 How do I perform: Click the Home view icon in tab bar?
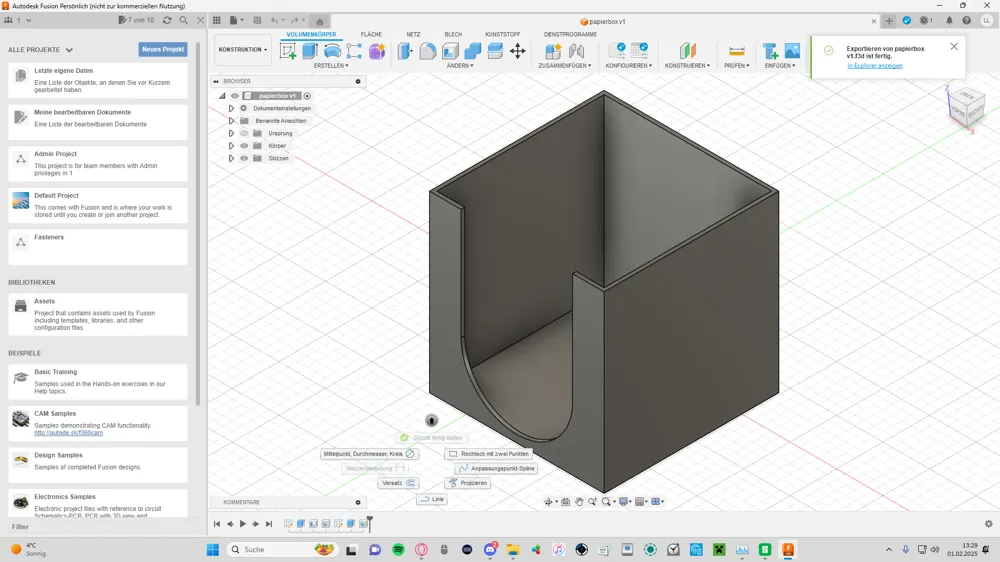click(320, 21)
